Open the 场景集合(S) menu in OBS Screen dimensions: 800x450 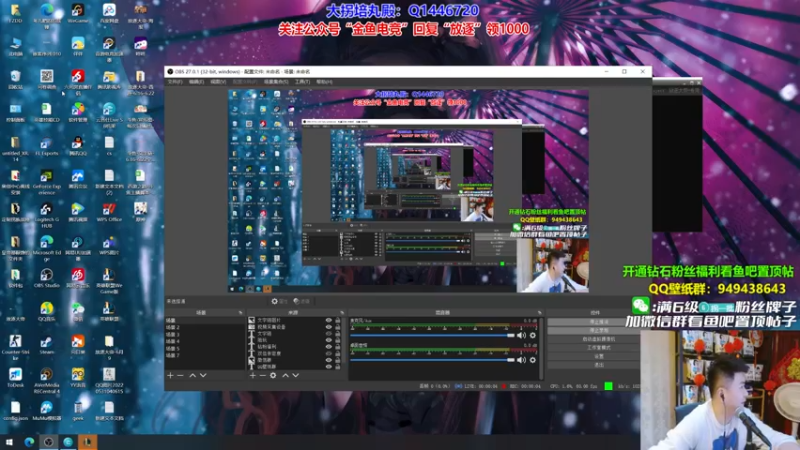click(x=276, y=82)
